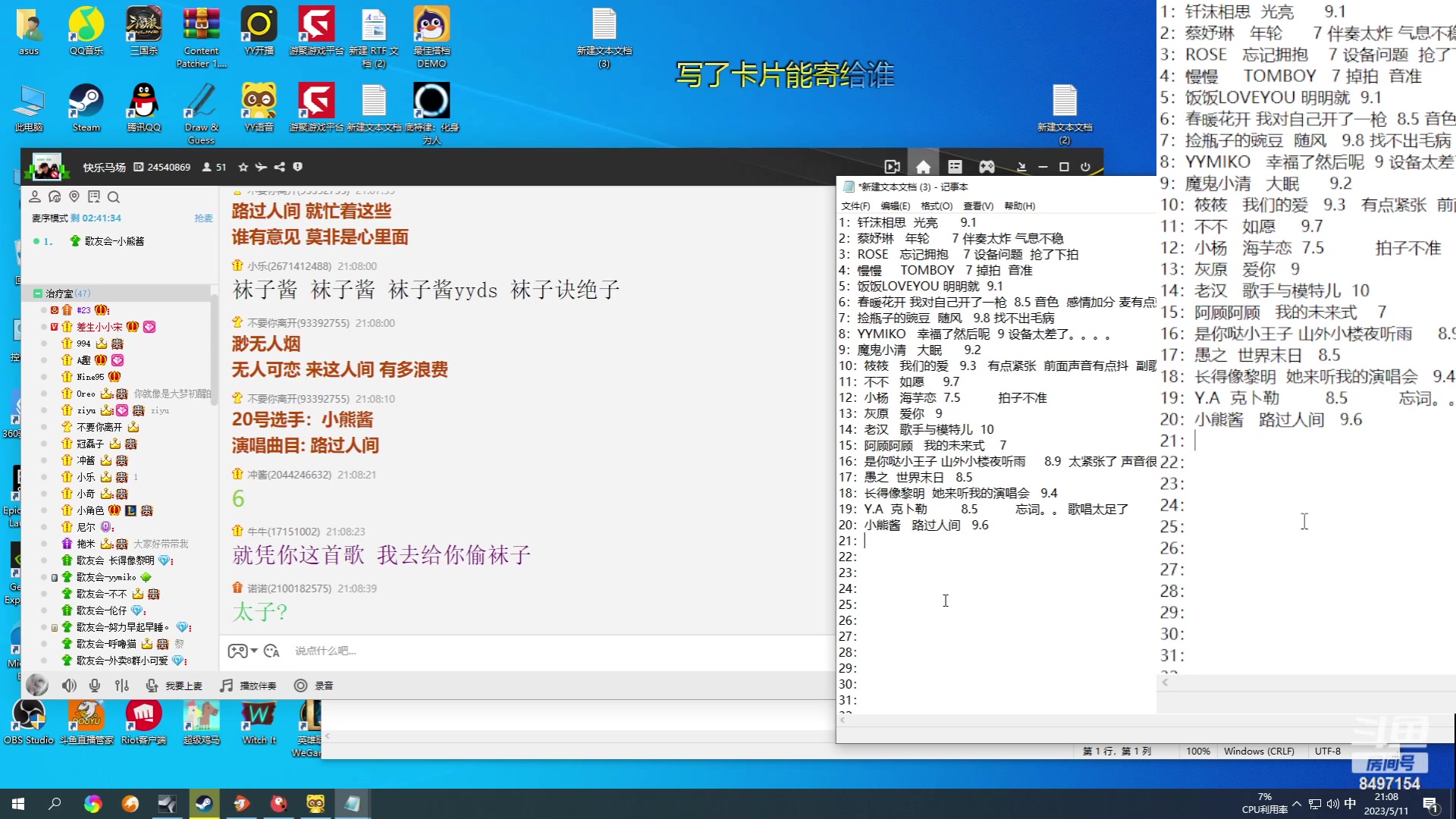1456x819 pixels.
Task: Open the 格式(O) menu in Notepad
Action: (x=936, y=206)
